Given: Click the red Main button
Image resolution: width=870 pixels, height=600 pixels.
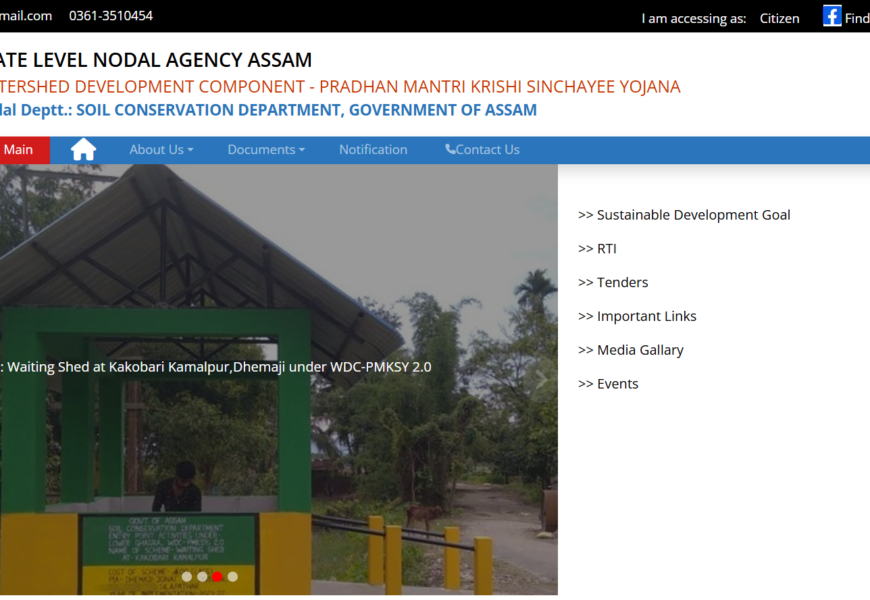Looking at the screenshot, I should click(20, 150).
